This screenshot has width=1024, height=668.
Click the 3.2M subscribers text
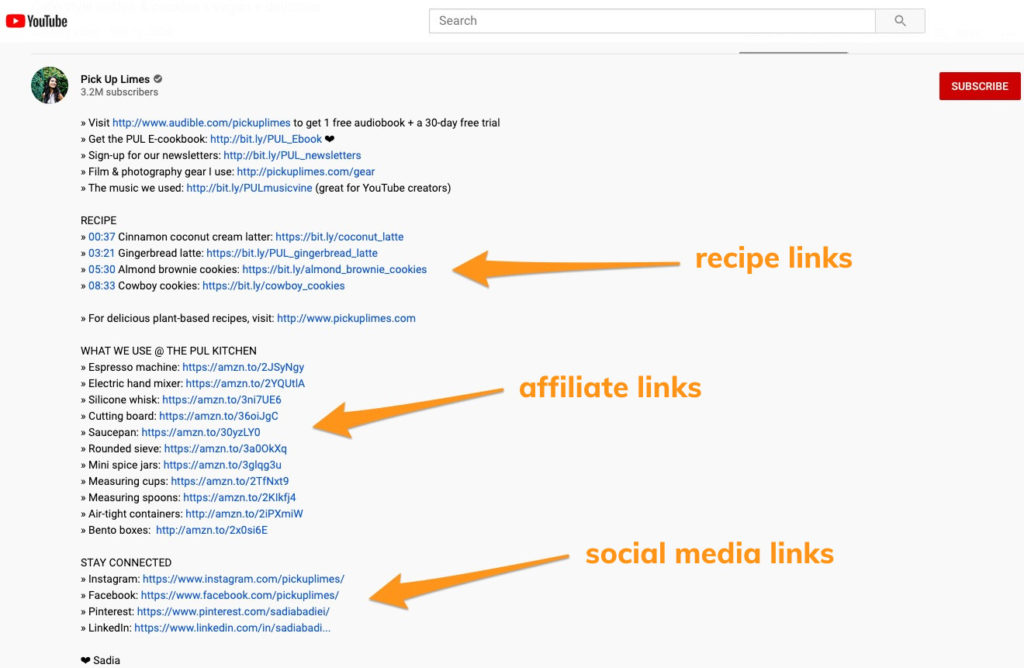[120, 93]
